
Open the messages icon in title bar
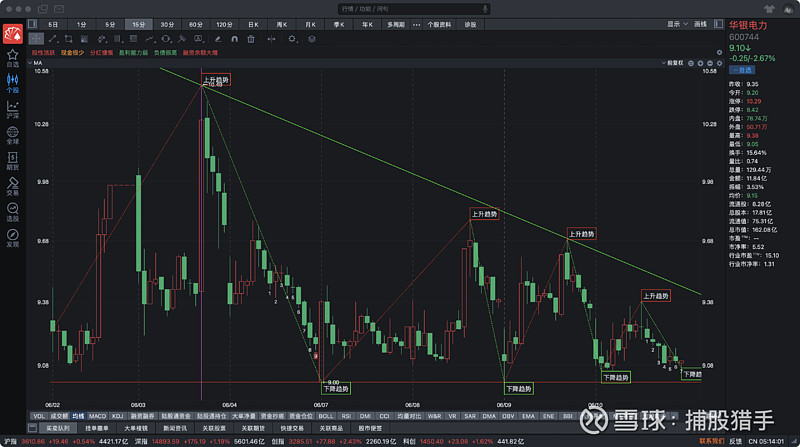59,9
